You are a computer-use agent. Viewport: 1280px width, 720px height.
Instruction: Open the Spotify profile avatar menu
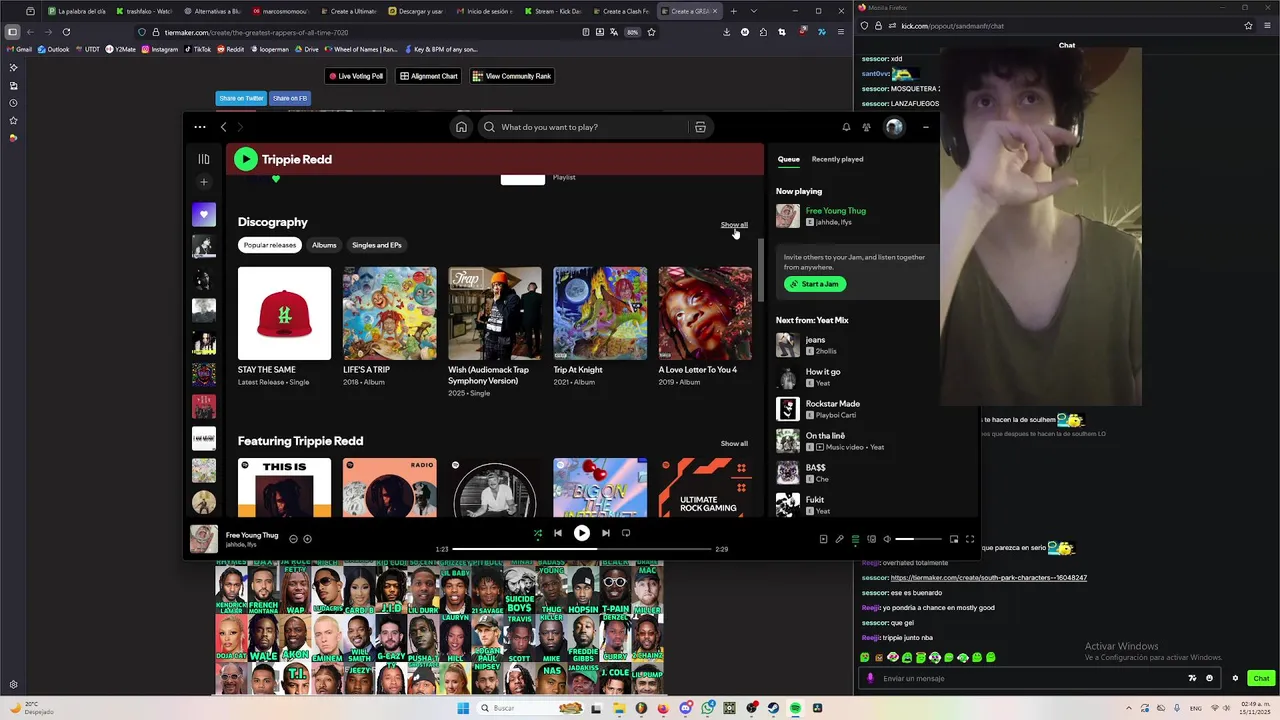[894, 127]
